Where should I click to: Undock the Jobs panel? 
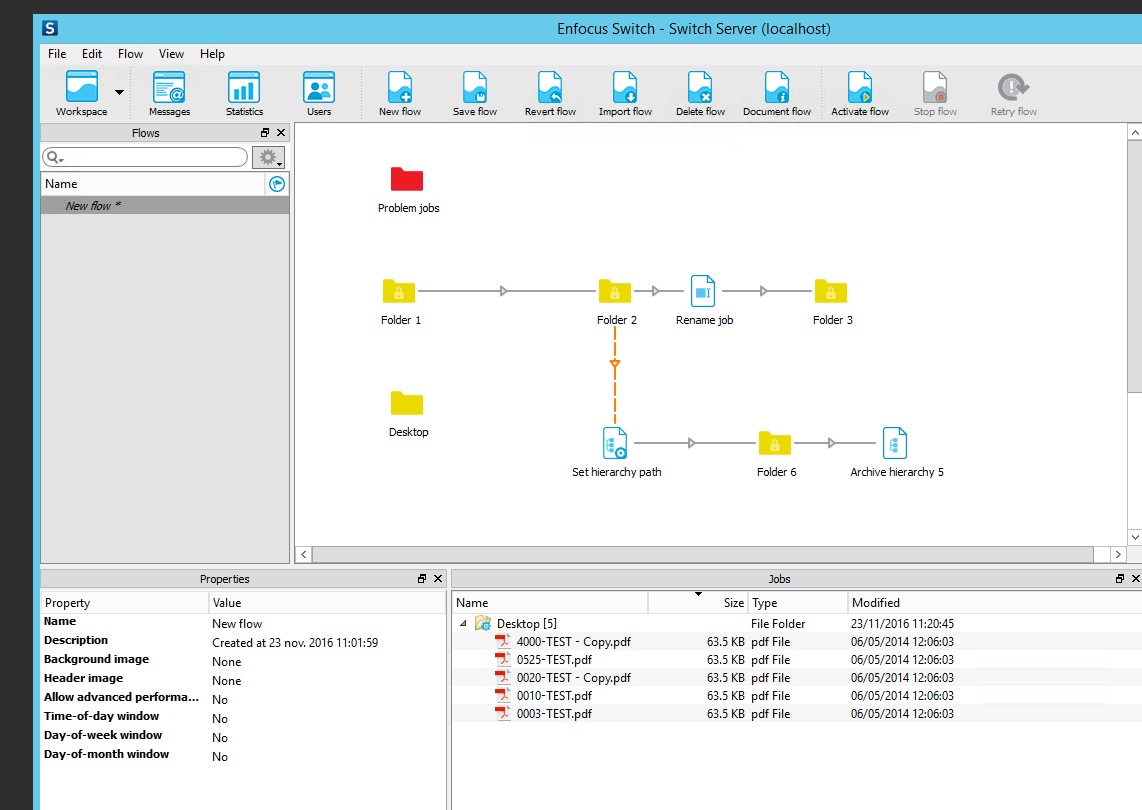coord(1120,578)
